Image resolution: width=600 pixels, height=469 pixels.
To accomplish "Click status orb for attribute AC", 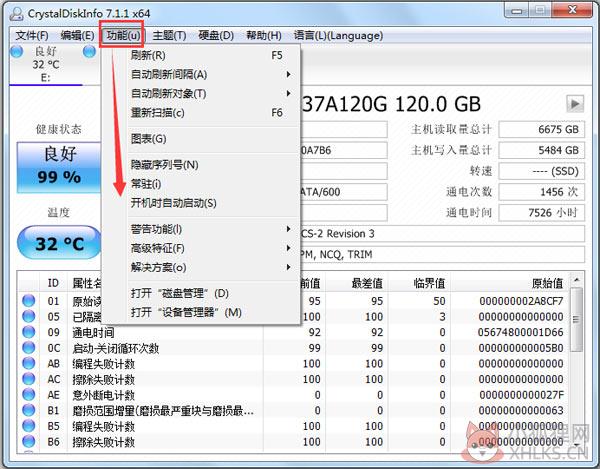I will (29, 379).
